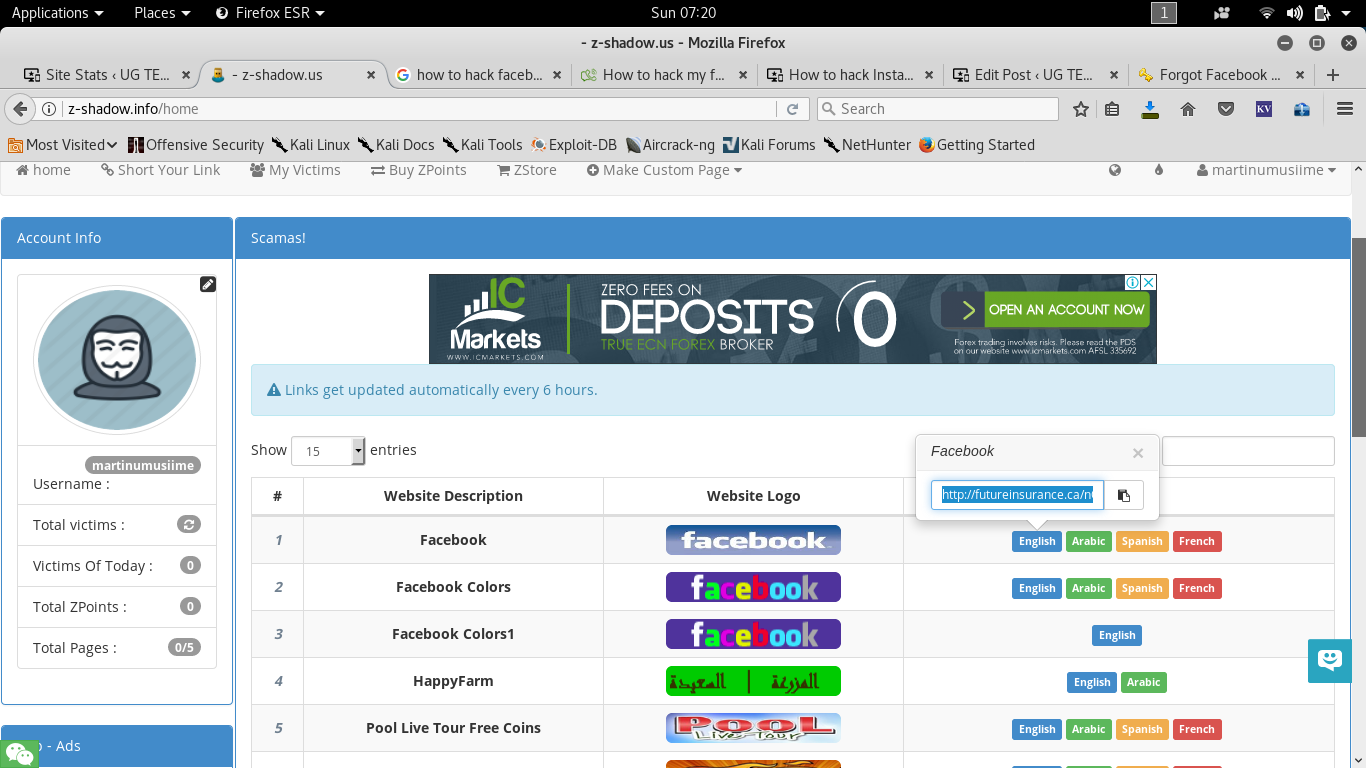Close the Facebook link popover

1138,453
